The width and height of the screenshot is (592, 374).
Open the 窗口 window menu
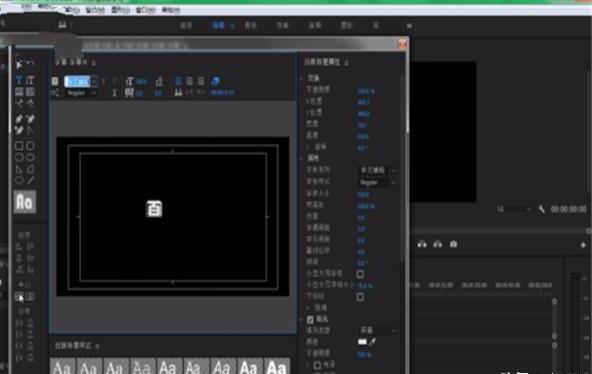click(x=145, y=10)
